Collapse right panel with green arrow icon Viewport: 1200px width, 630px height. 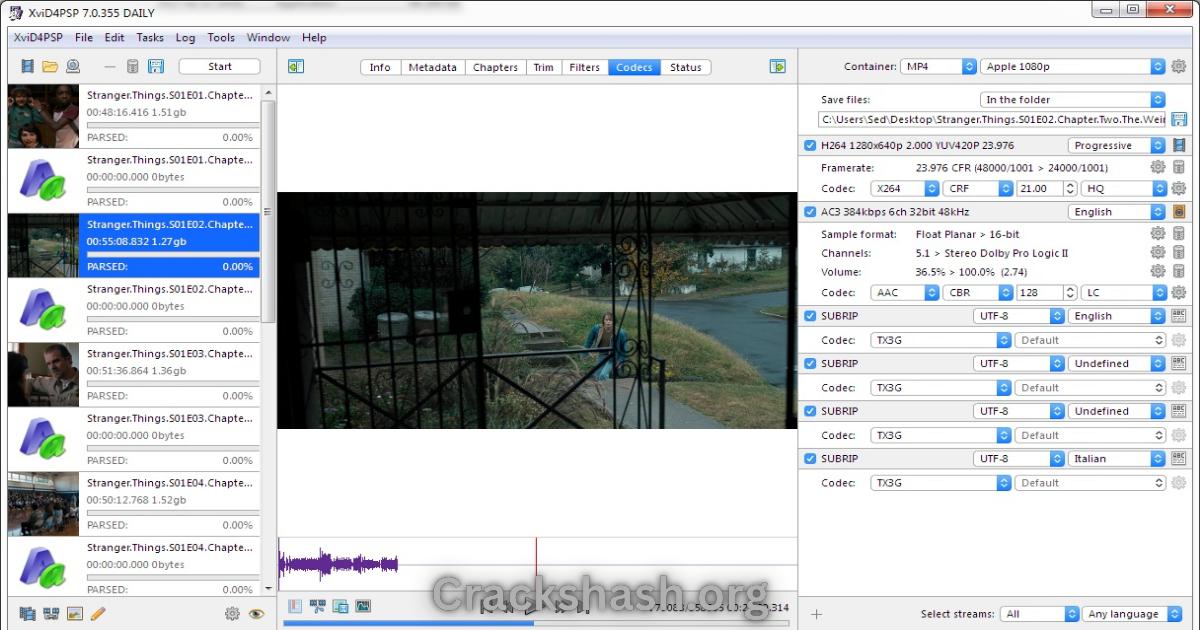(778, 67)
